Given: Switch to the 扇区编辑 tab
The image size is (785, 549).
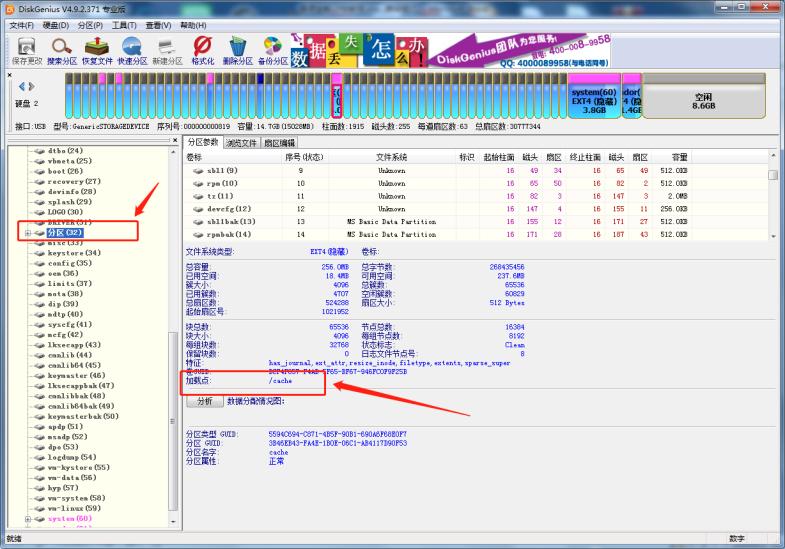Looking at the screenshot, I should click(280, 143).
